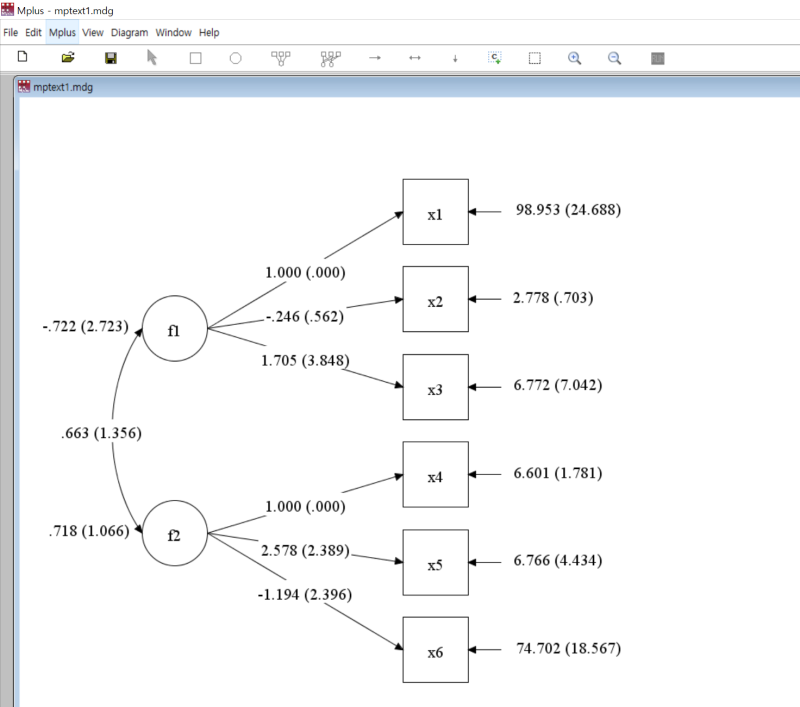Choose the dashed rectangle selection tool

(x=535, y=58)
